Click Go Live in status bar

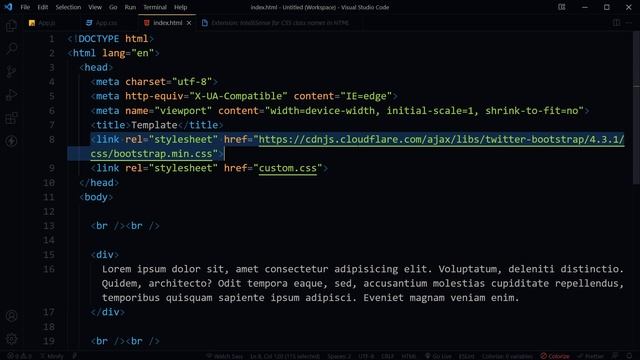[438, 356]
